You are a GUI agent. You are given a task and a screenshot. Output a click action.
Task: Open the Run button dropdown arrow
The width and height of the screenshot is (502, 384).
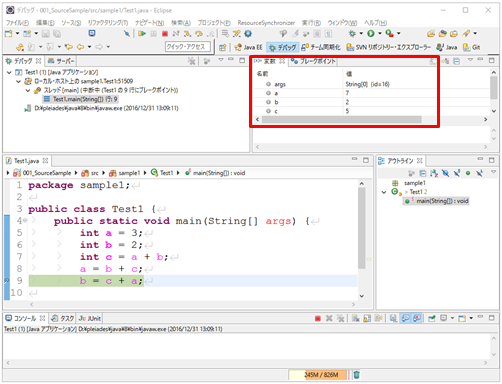tap(380, 33)
